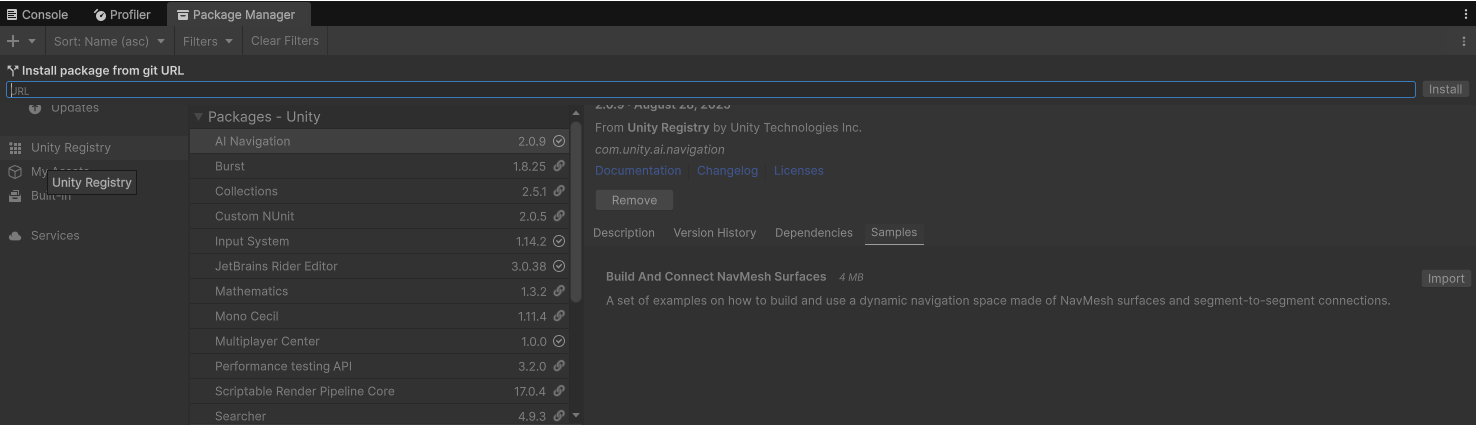Switch to the Version History tab
This screenshot has height=425, width=1476.
point(714,233)
